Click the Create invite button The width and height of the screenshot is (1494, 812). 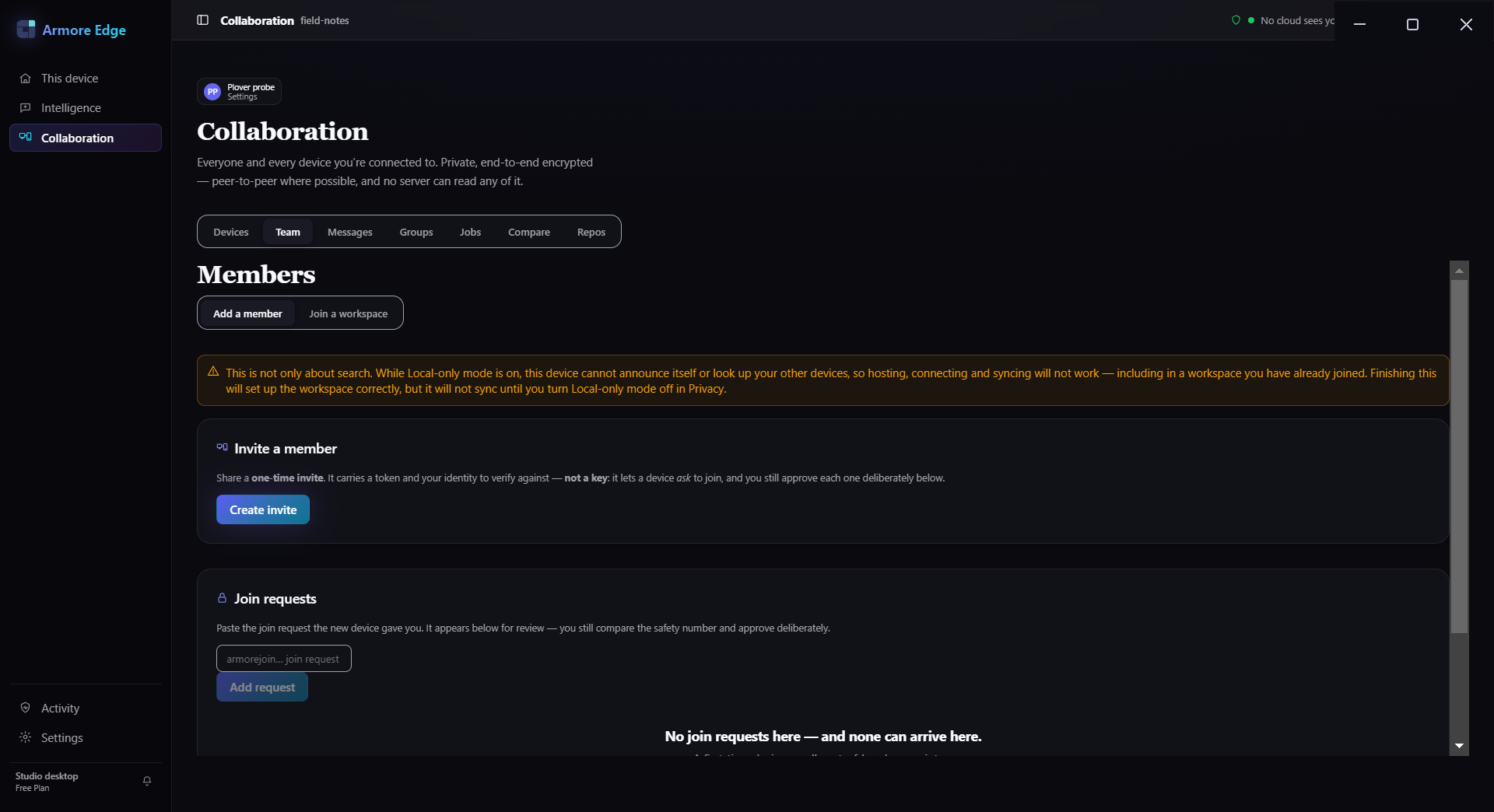(263, 509)
